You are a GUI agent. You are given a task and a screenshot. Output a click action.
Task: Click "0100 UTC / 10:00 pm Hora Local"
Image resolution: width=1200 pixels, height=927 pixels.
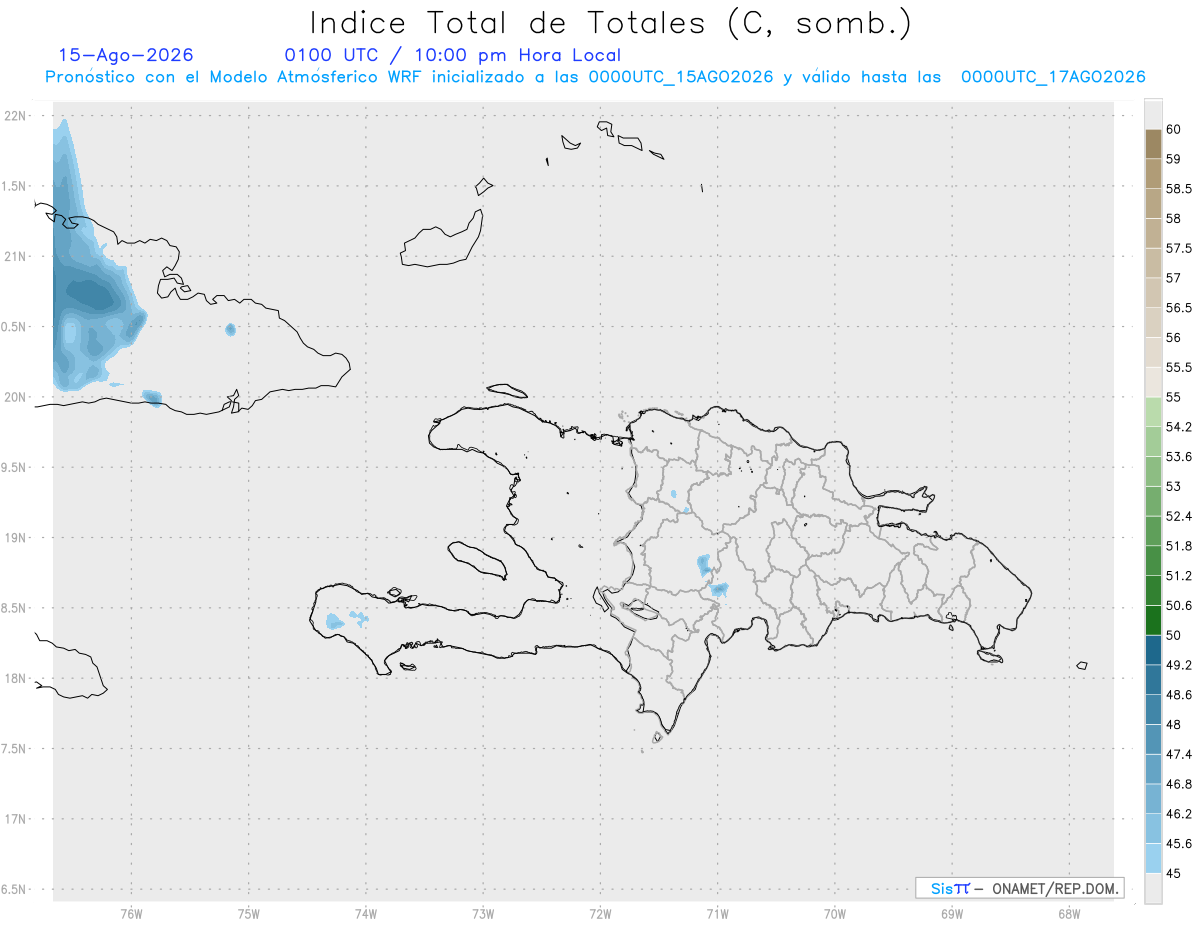(x=452, y=55)
